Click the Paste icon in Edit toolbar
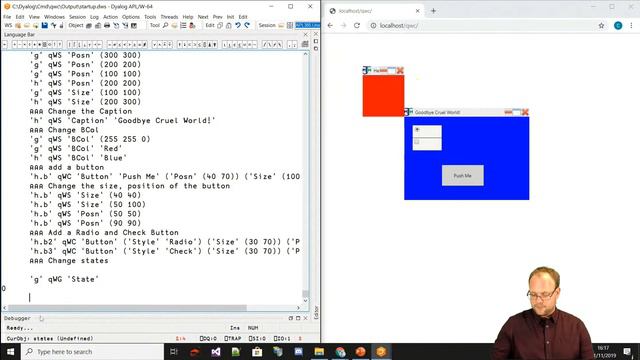640x360 pixels. (229, 25)
